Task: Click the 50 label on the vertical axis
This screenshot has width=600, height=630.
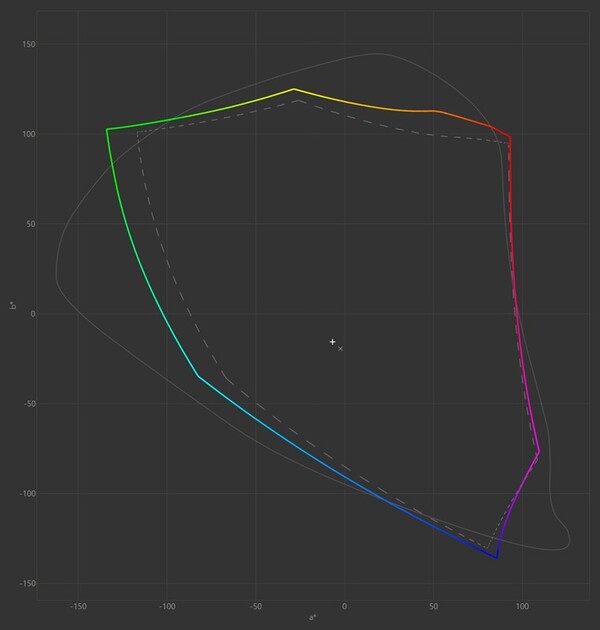Action: (x=29, y=224)
